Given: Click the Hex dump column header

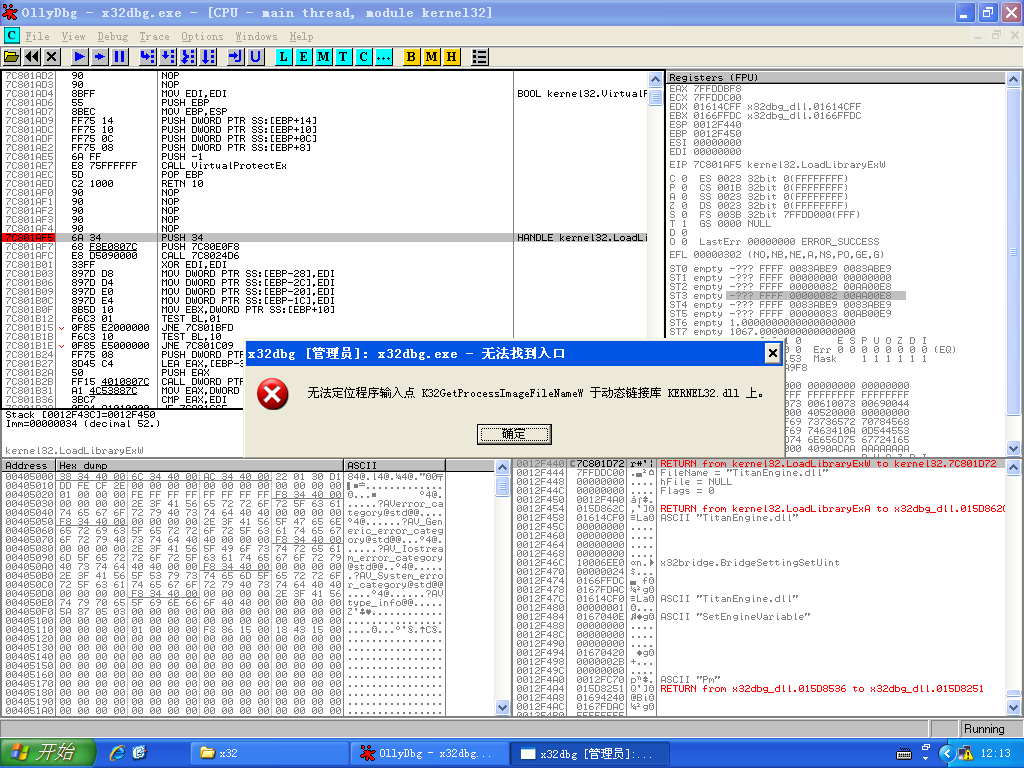Looking at the screenshot, I should coord(199,466).
